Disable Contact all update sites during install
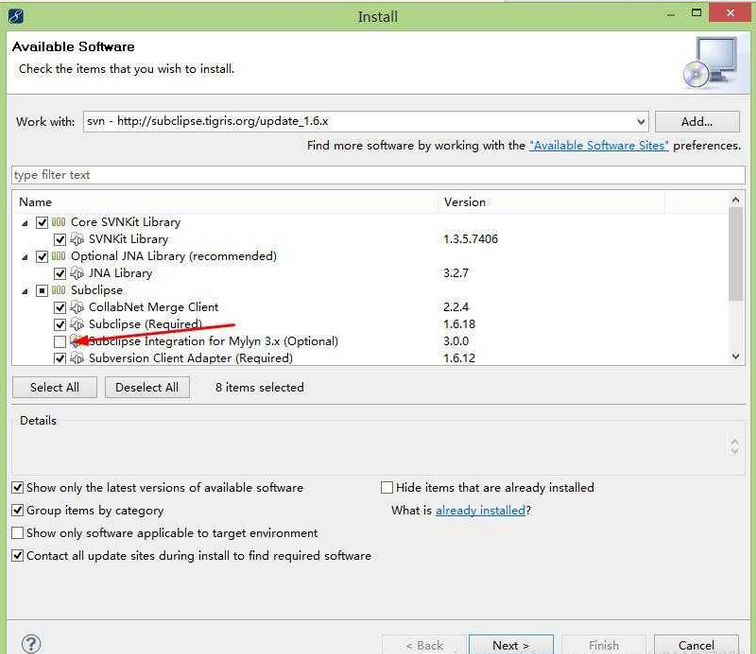This screenshot has height=654, width=756. tap(17, 556)
